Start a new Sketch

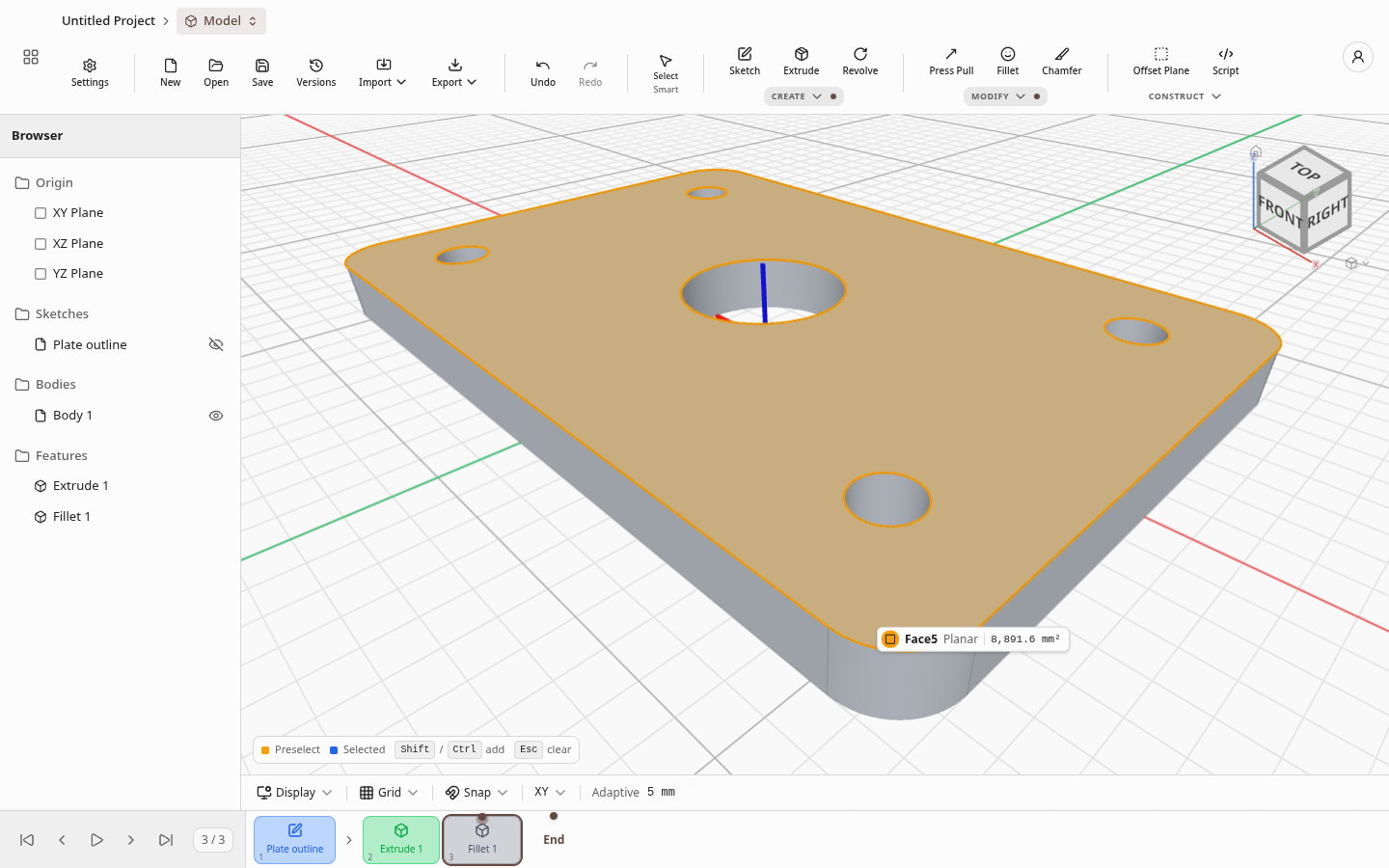pyautogui.click(x=745, y=61)
